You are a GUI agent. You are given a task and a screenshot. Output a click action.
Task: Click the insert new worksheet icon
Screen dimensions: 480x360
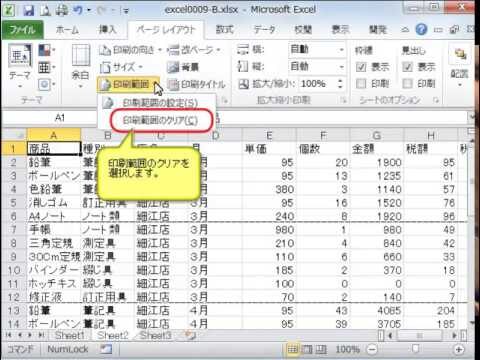[190, 335]
